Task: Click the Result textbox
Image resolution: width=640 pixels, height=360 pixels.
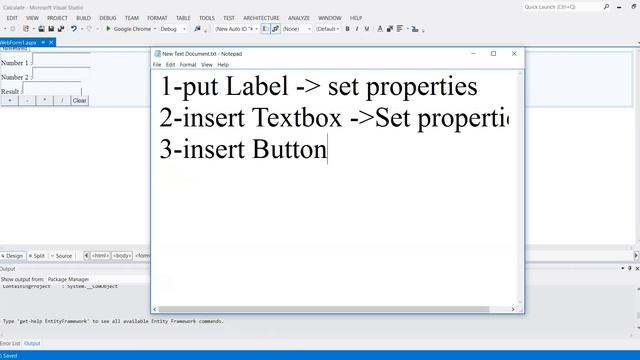Action: (x=52, y=89)
